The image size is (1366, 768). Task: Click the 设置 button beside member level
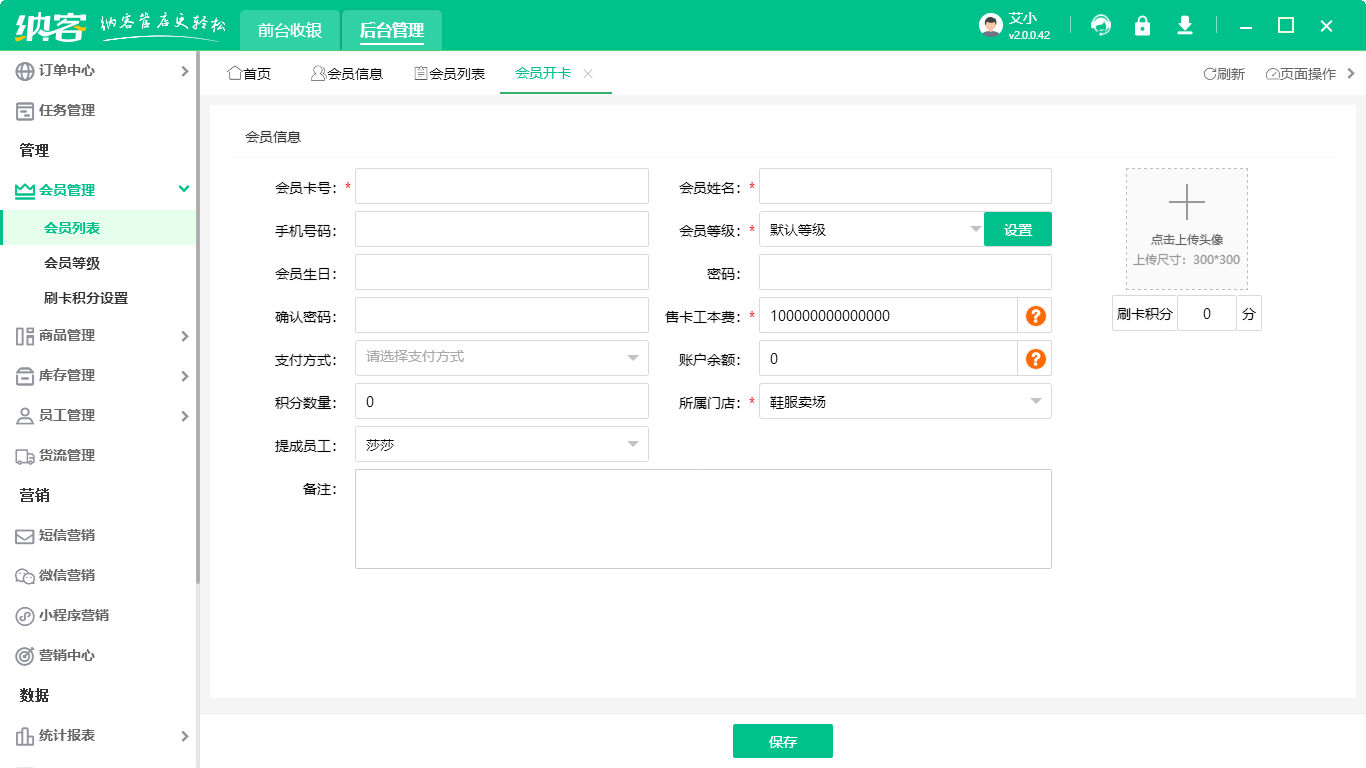[1017, 228]
